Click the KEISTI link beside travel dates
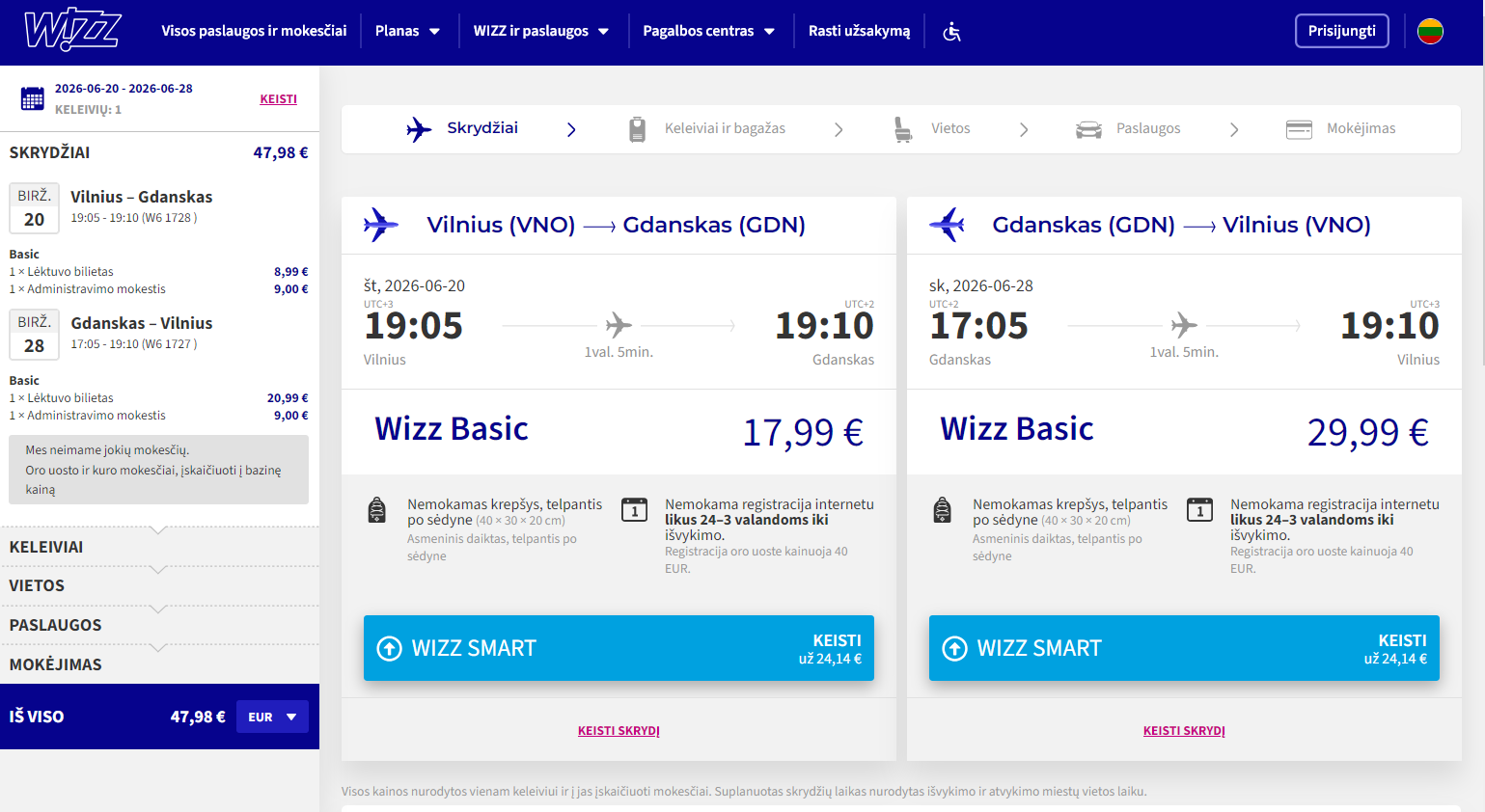Viewport: 1485px width, 812px height. [x=278, y=99]
